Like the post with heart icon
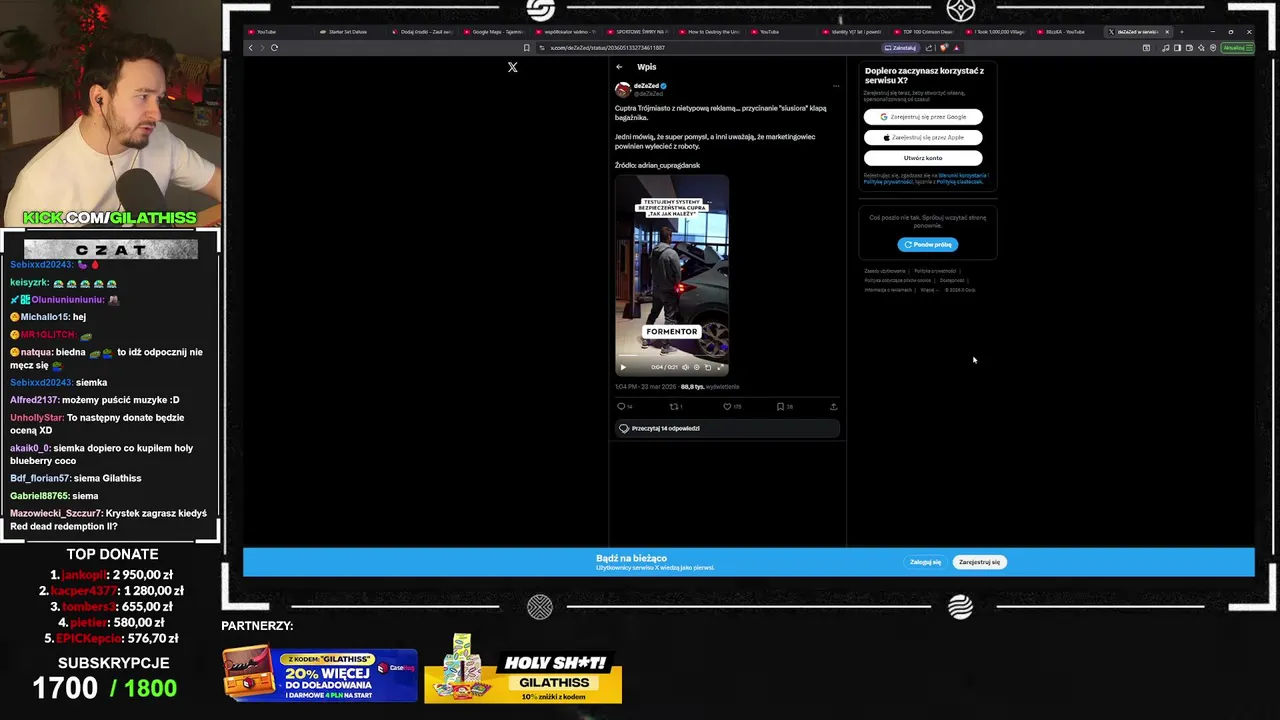 click(x=727, y=406)
